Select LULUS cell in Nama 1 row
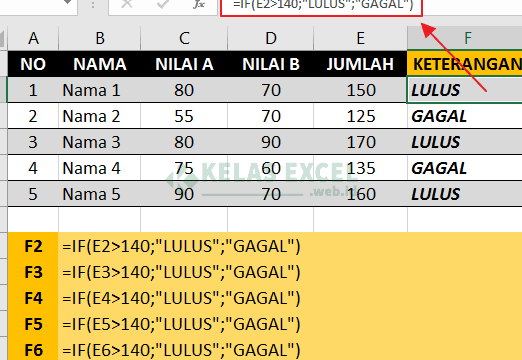 click(465, 90)
